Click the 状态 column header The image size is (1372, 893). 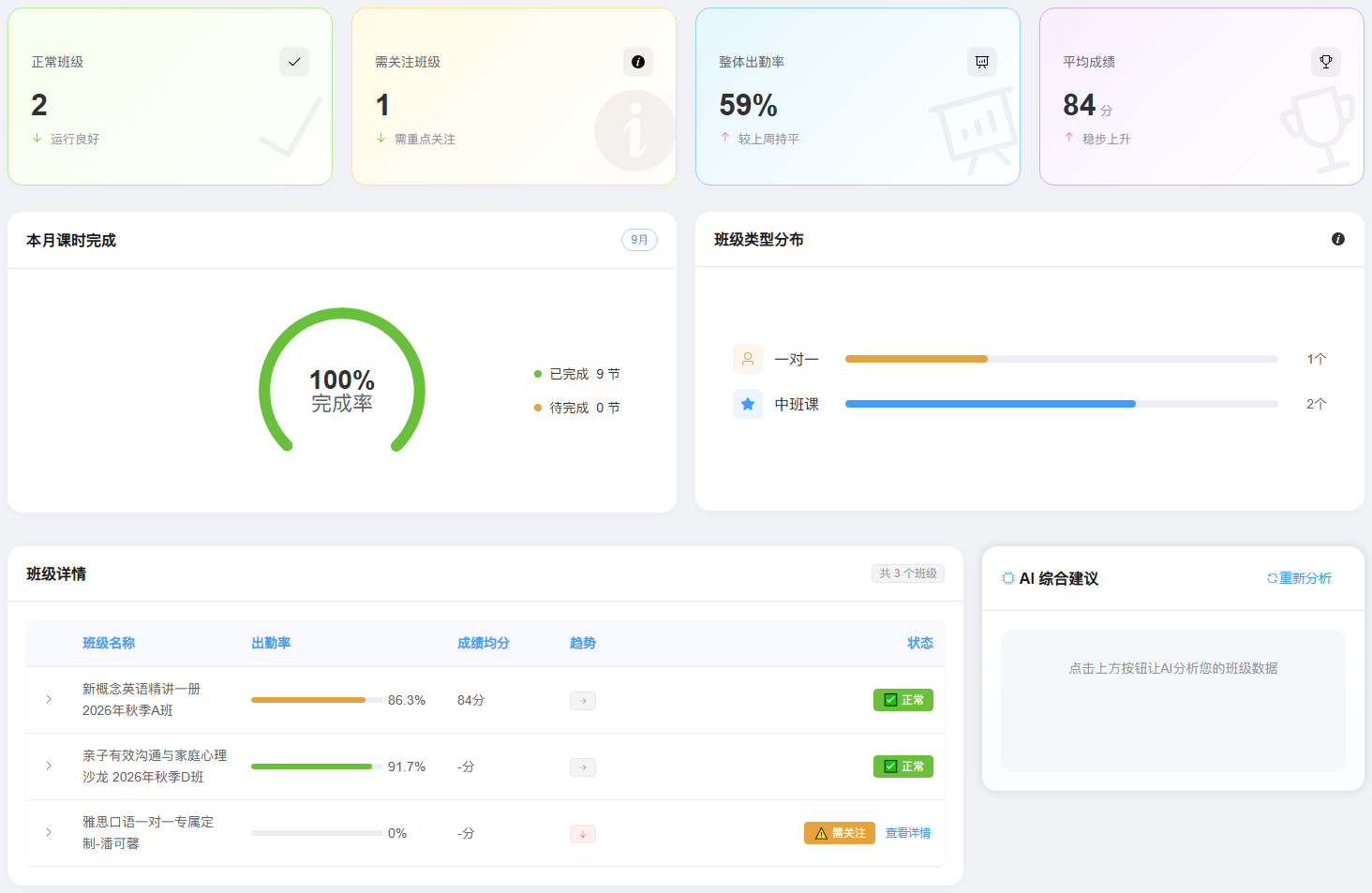pyautogui.click(x=920, y=643)
